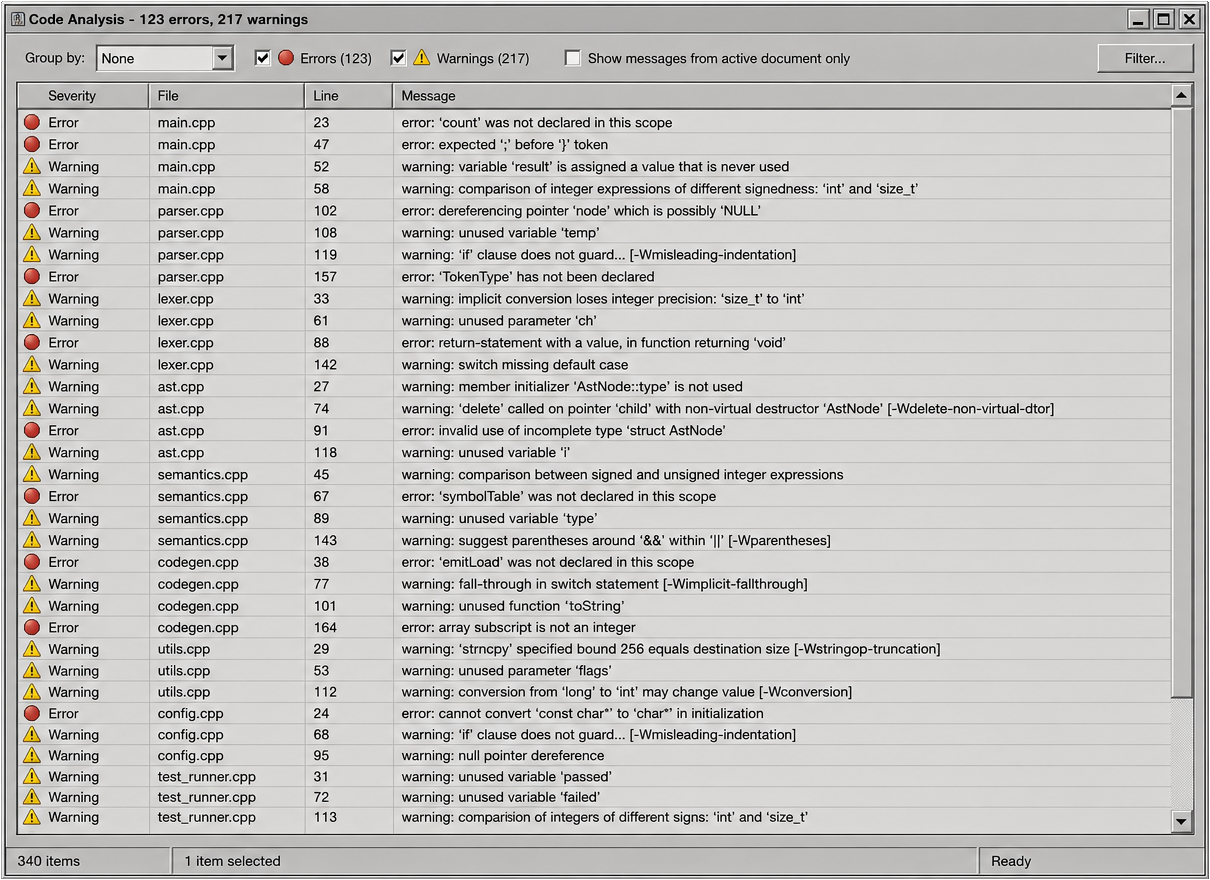Select the 'TokenType' has not been declared message

(528, 277)
